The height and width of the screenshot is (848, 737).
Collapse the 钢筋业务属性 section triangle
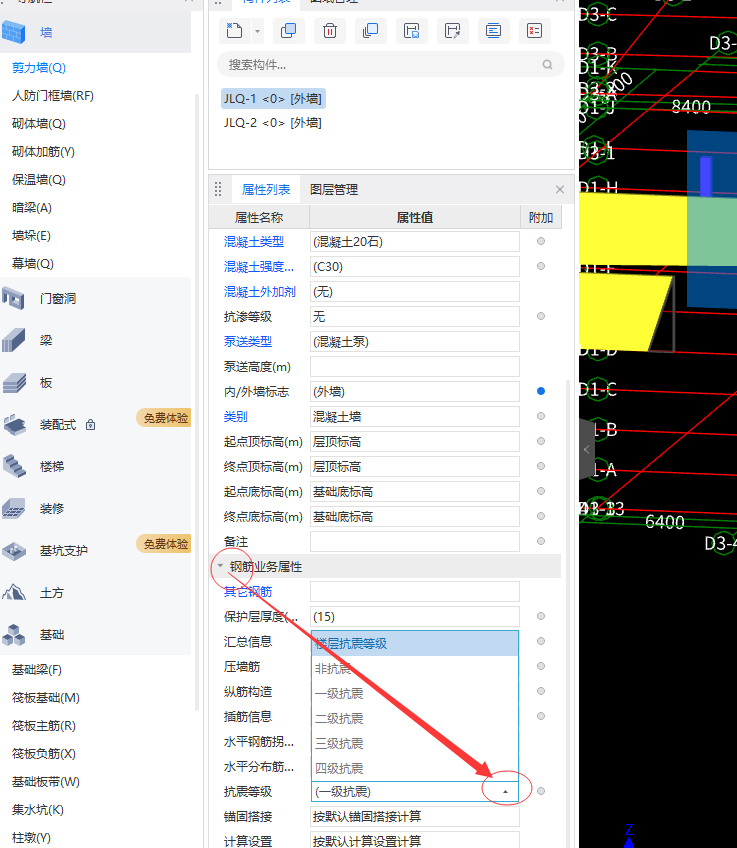click(x=220, y=566)
